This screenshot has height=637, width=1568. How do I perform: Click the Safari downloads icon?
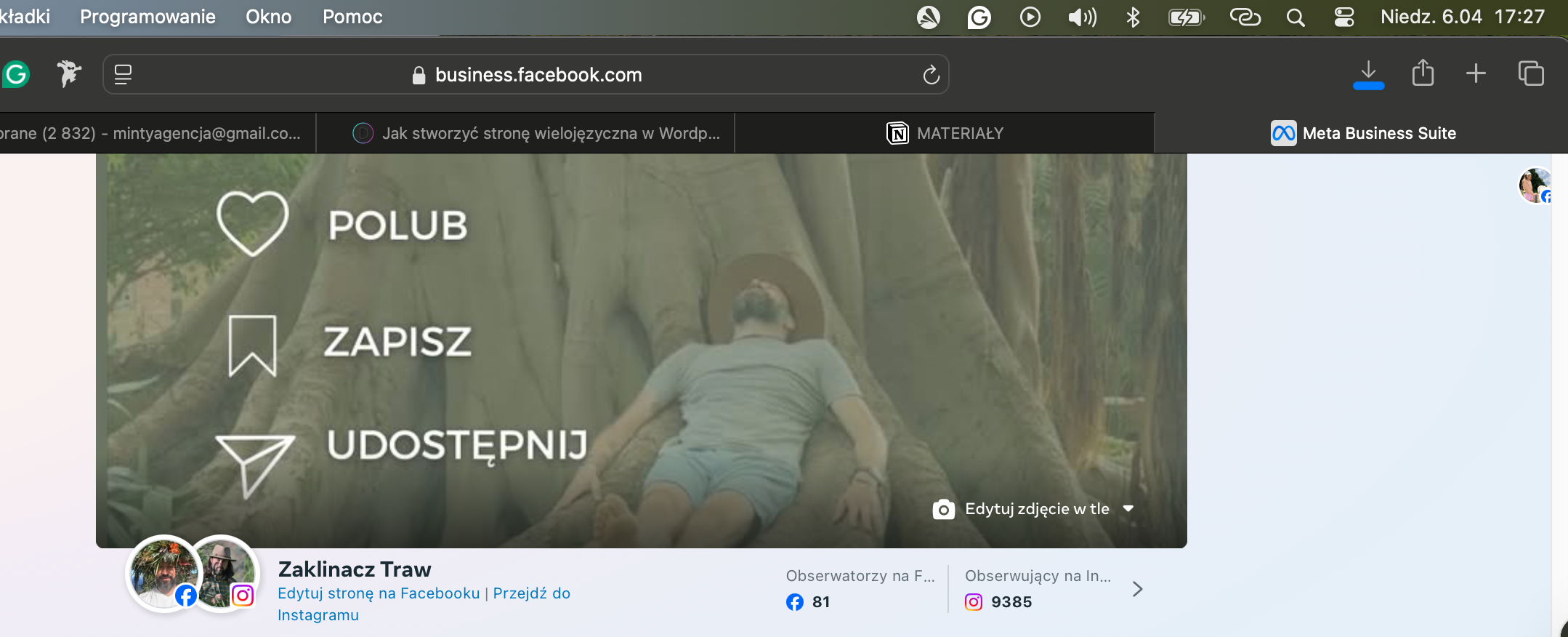coord(1368,73)
